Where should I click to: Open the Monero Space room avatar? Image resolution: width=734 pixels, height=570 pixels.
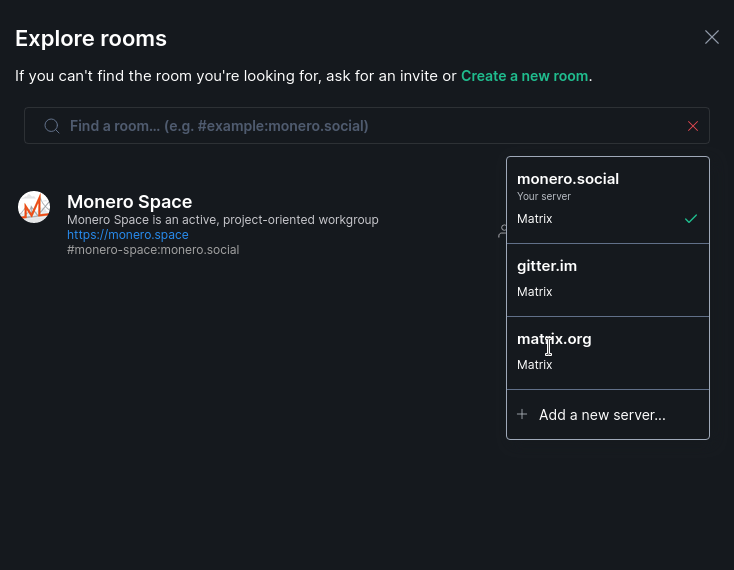(x=34, y=207)
